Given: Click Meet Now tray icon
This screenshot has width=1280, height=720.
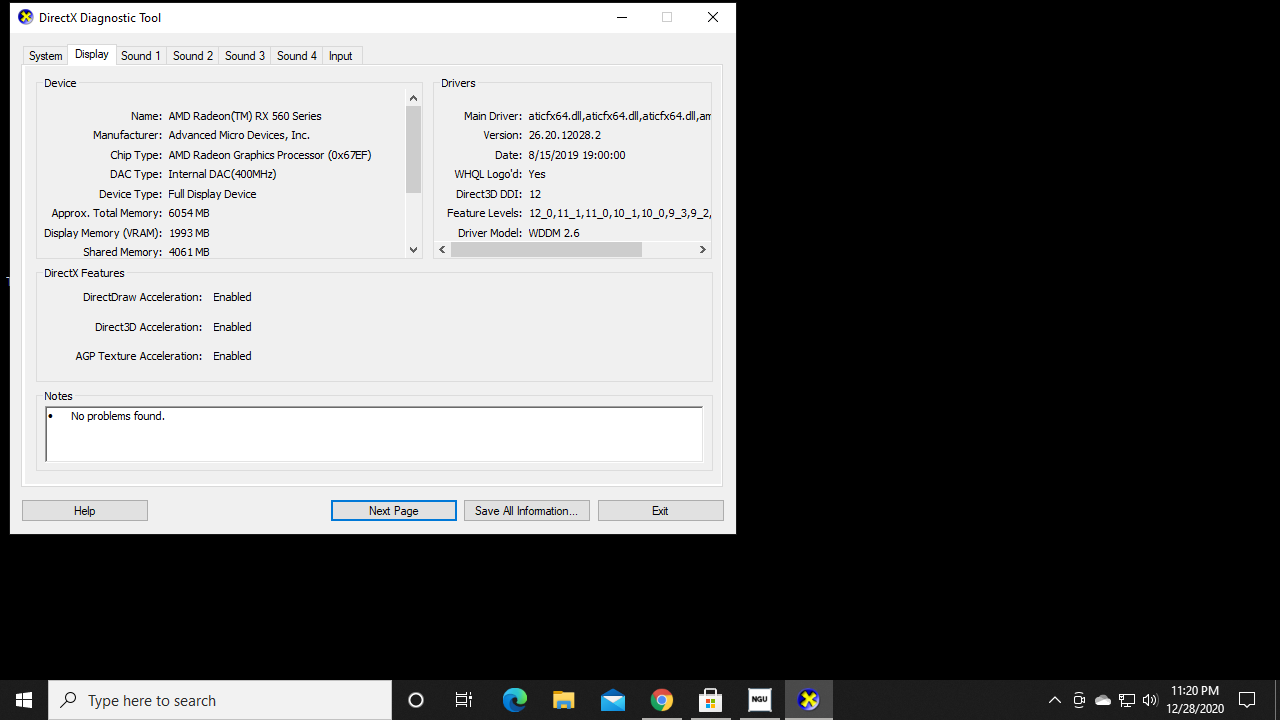Looking at the screenshot, I should tap(1079, 700).
